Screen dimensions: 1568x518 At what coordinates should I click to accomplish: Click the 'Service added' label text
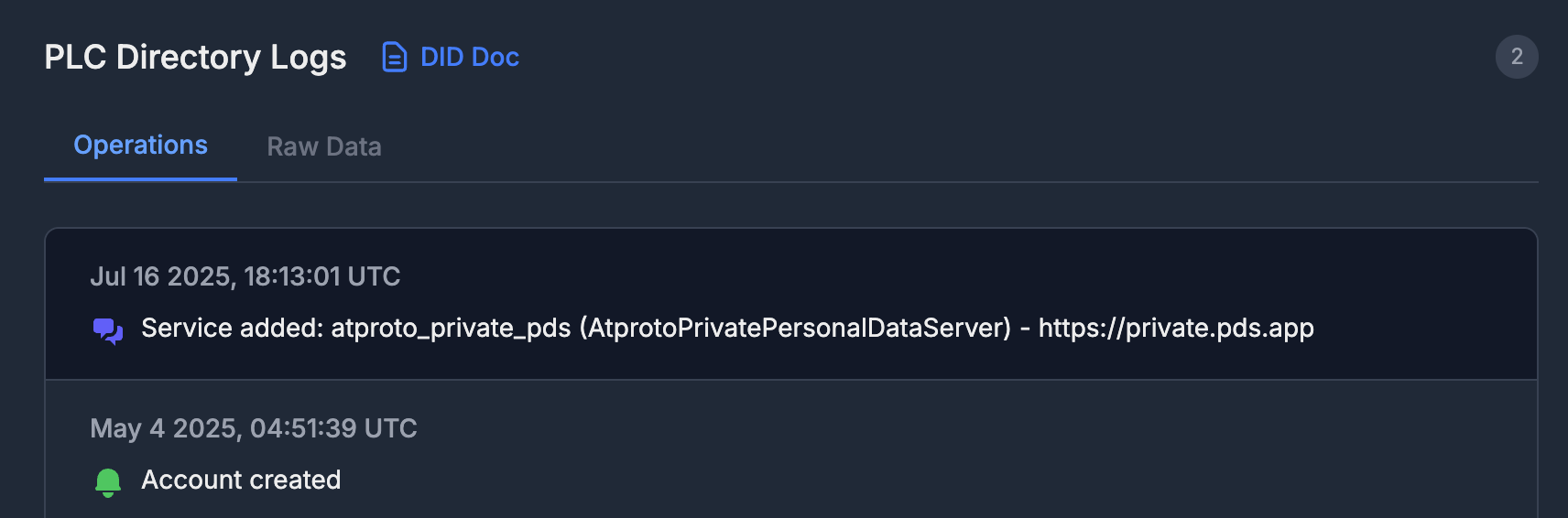(x=232, y=328)
